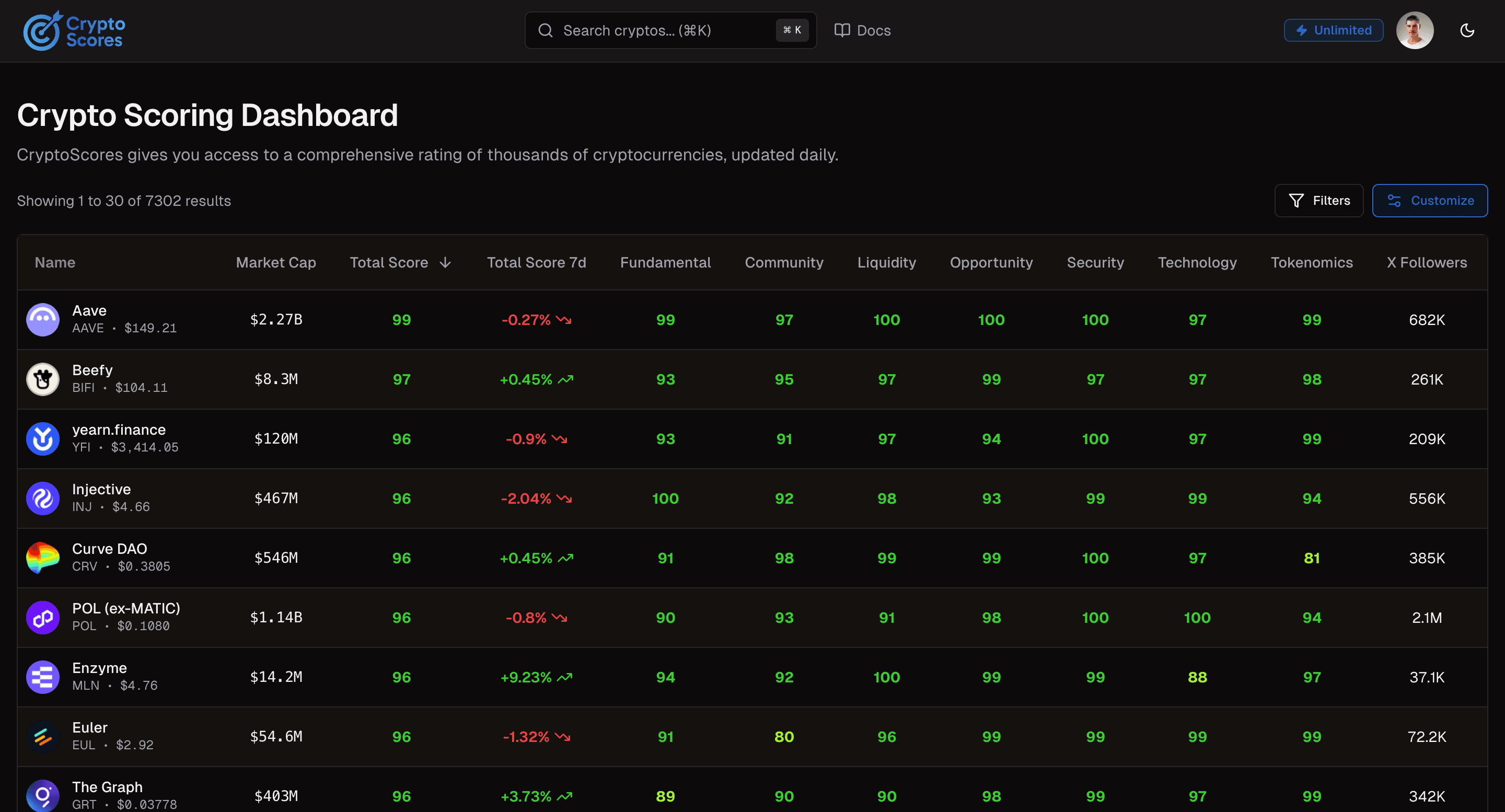
Task: Sort by the Market Cap column header
Action: click(275, 262)
